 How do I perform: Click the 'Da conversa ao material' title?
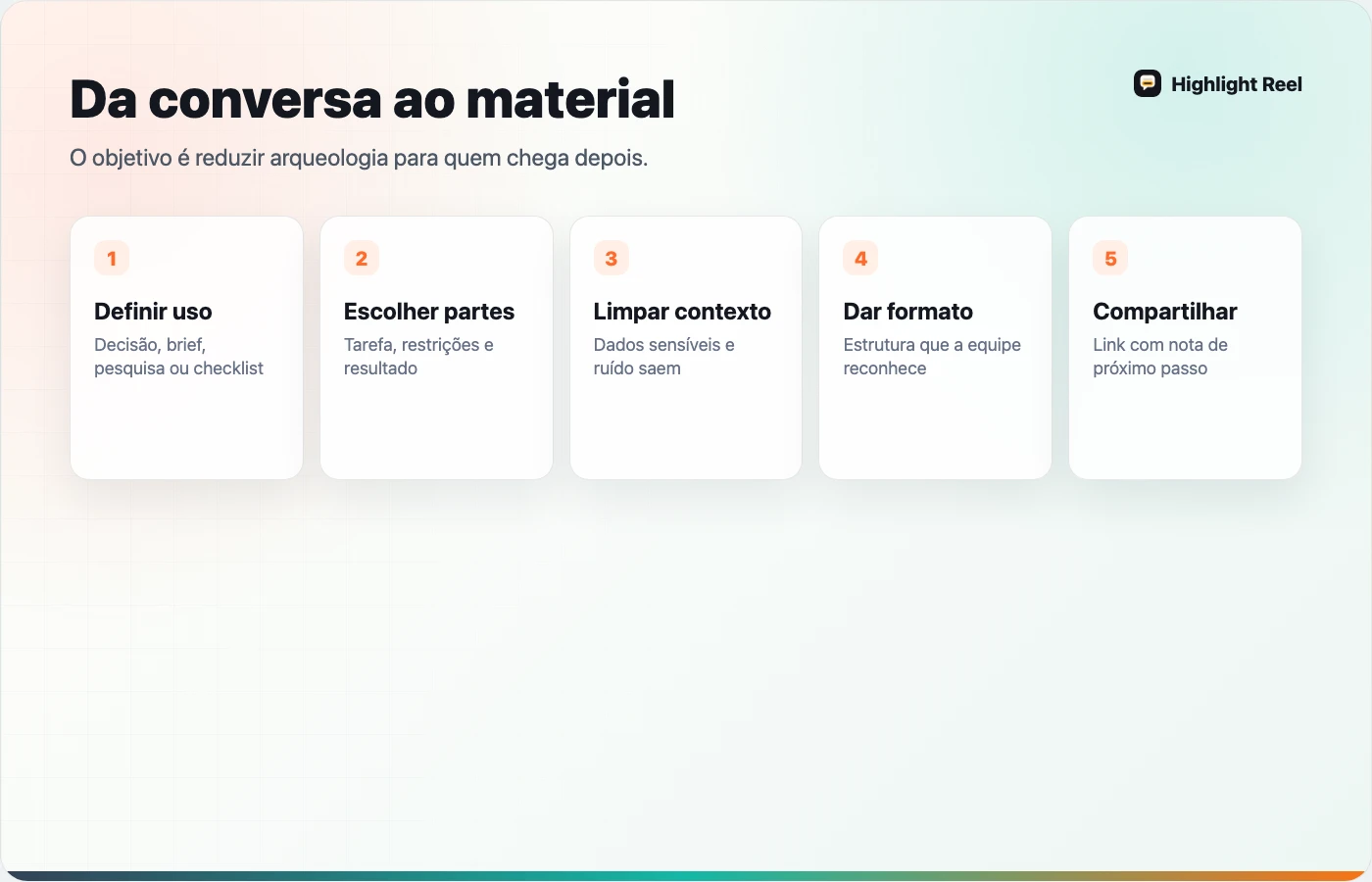(372, 99)
